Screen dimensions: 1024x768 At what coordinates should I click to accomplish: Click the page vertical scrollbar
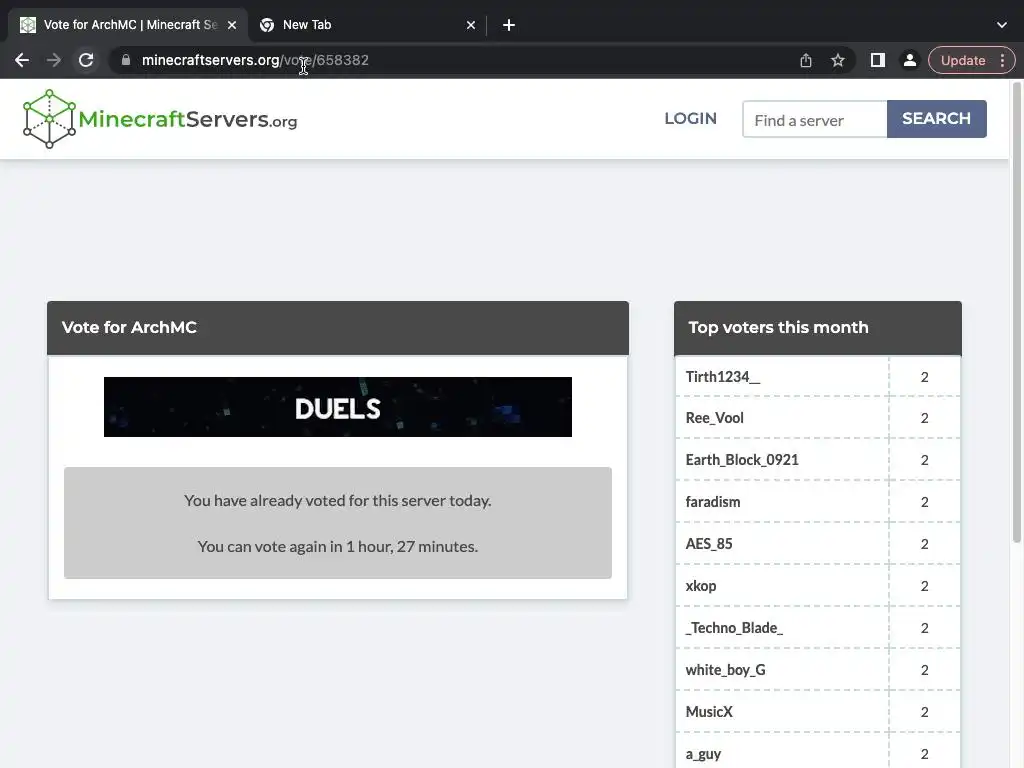pyautogui.click(x=1017, y=312)
